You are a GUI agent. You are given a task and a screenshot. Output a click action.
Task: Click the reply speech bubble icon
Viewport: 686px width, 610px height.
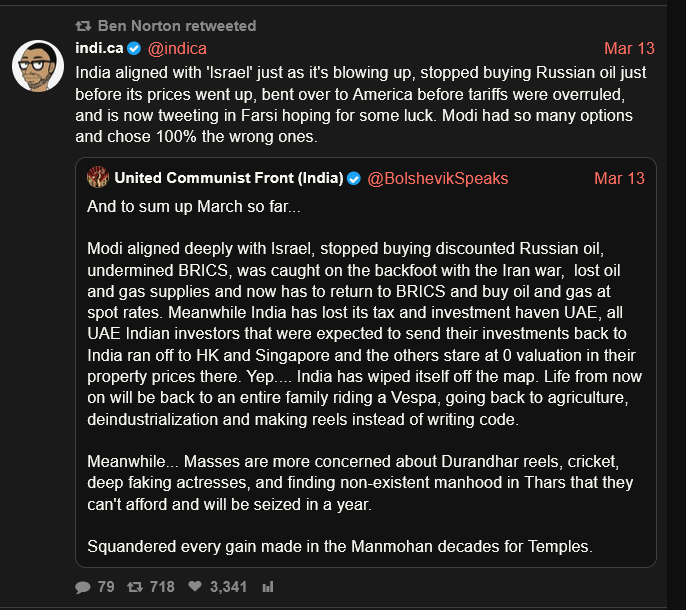tap(82, 586)
